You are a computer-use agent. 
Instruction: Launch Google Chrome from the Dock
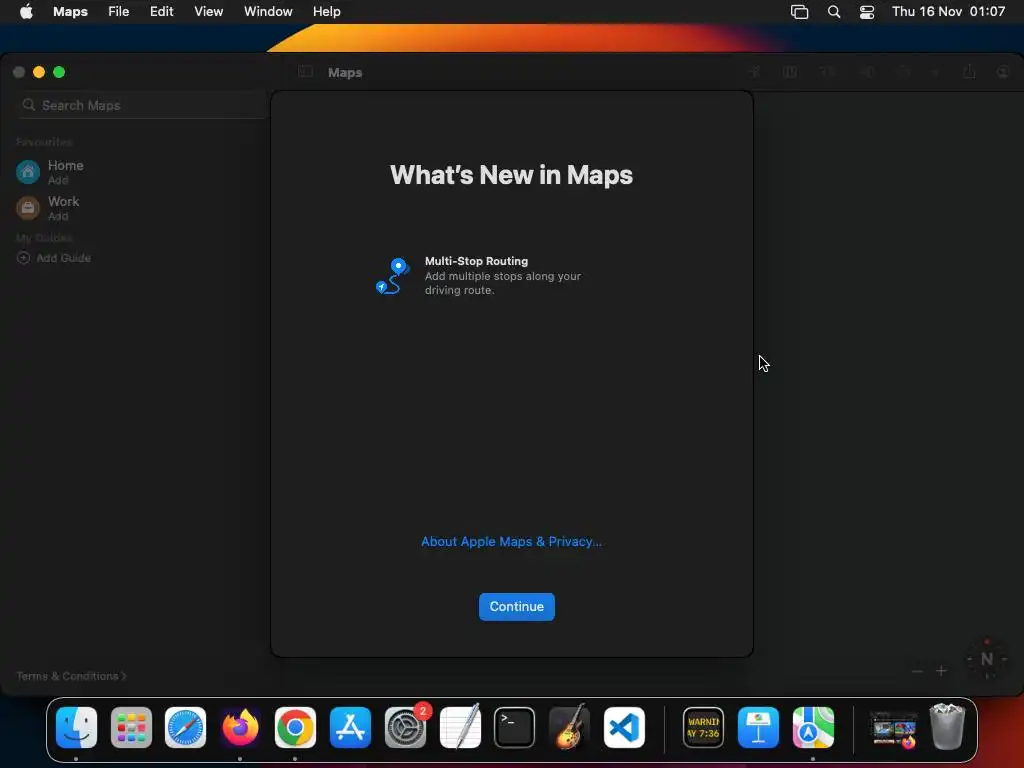tap(295, 728)
